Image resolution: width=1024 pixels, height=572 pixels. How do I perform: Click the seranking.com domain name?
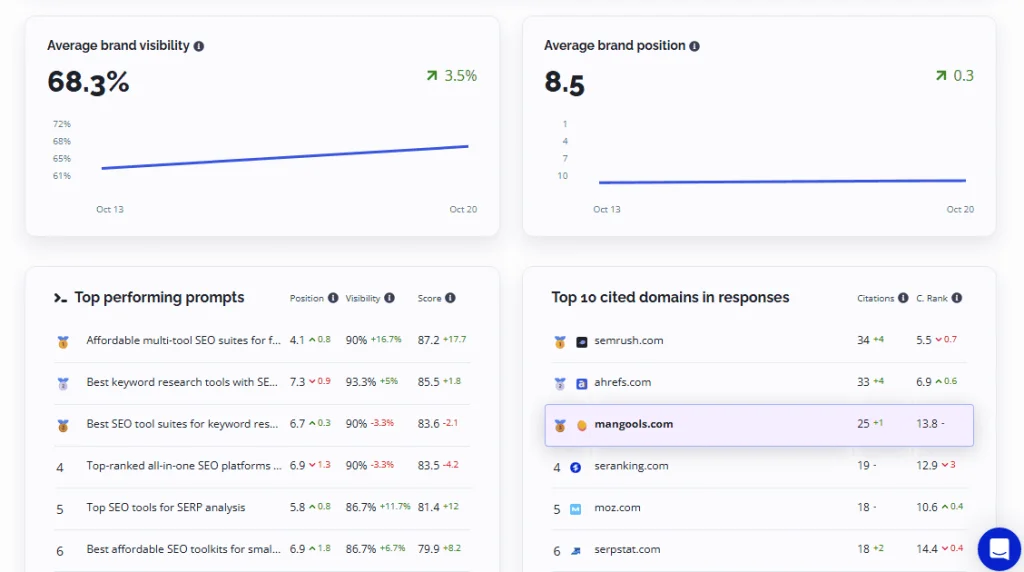[x=631, y=466]
